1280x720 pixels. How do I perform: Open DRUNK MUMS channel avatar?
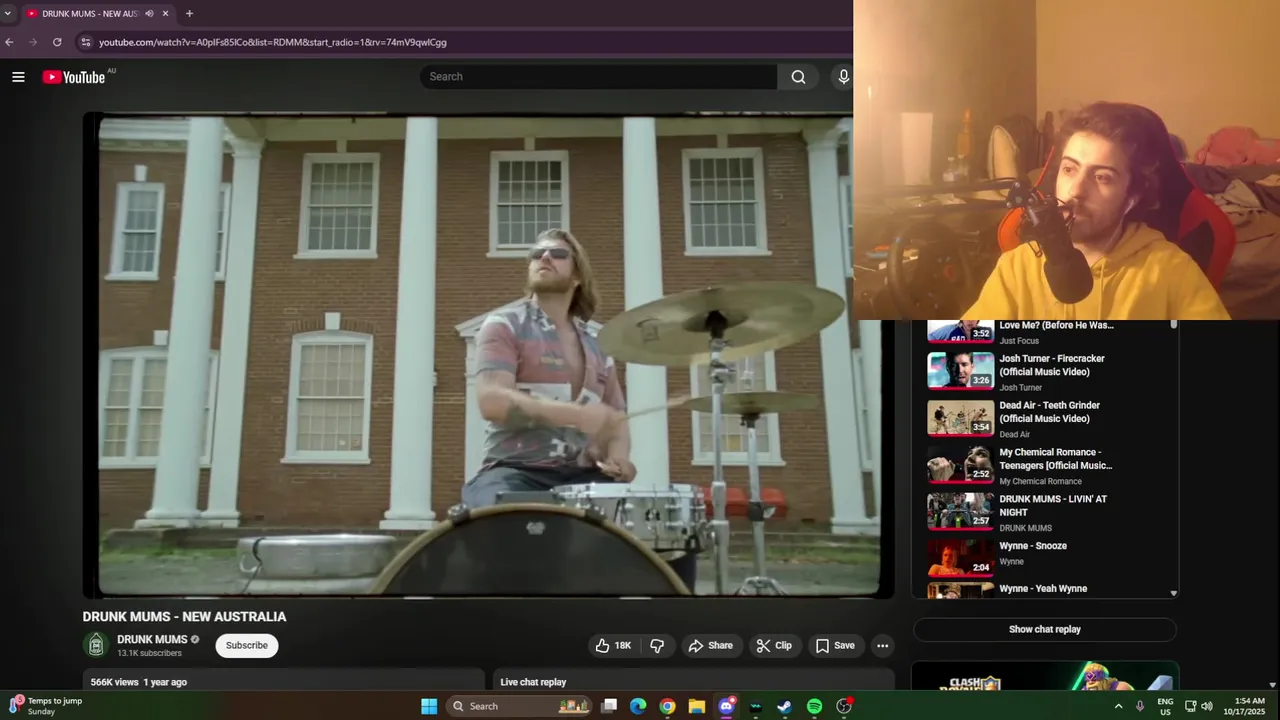(96, 646)
